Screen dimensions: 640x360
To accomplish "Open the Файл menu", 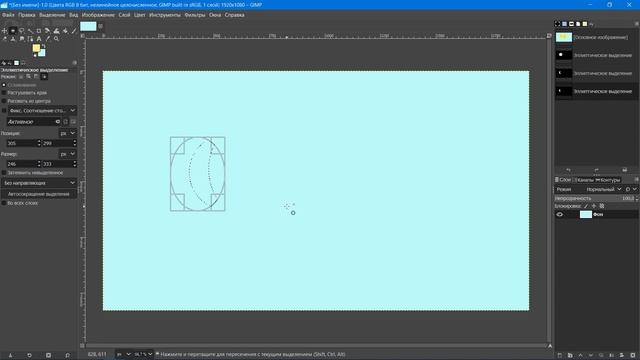I will click(8, 15).
